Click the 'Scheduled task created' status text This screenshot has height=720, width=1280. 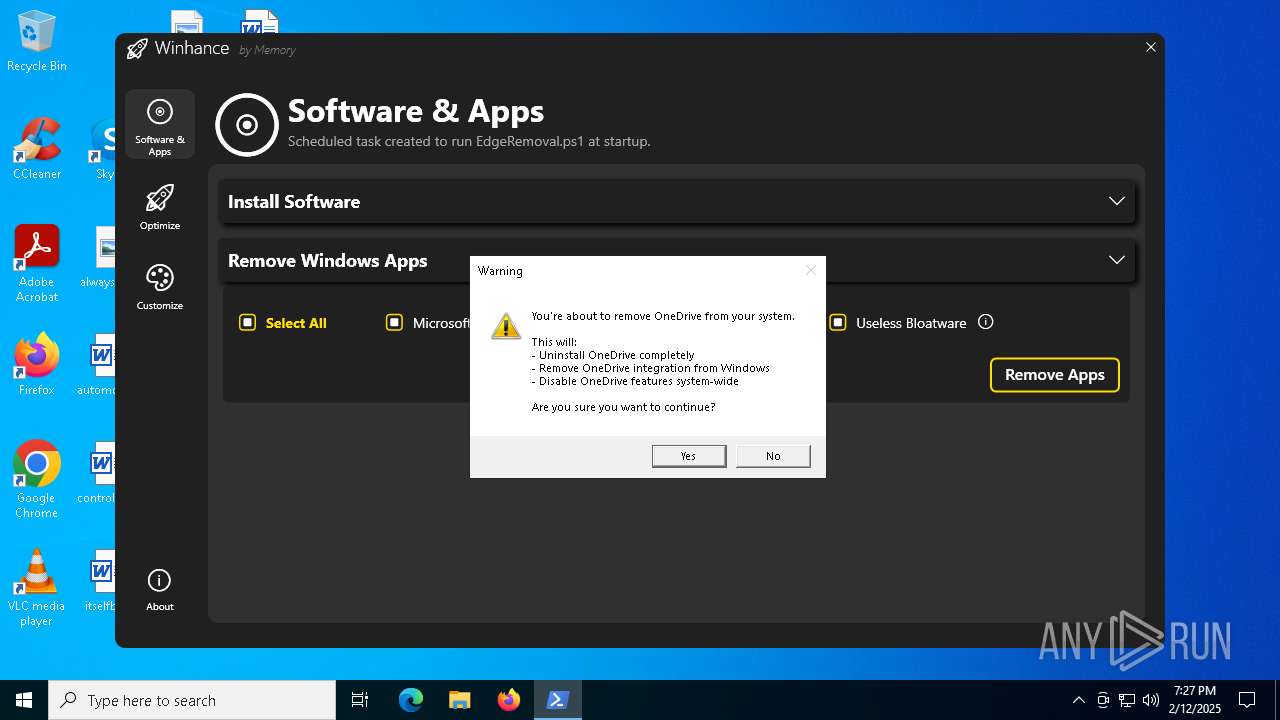(x=469, y=141)
